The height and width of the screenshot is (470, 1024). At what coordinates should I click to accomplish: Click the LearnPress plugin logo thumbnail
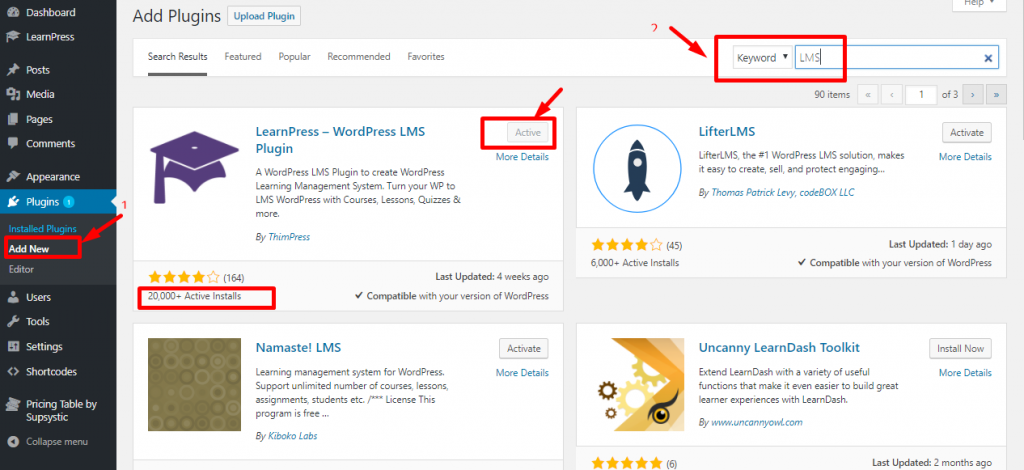coord(194,168)
